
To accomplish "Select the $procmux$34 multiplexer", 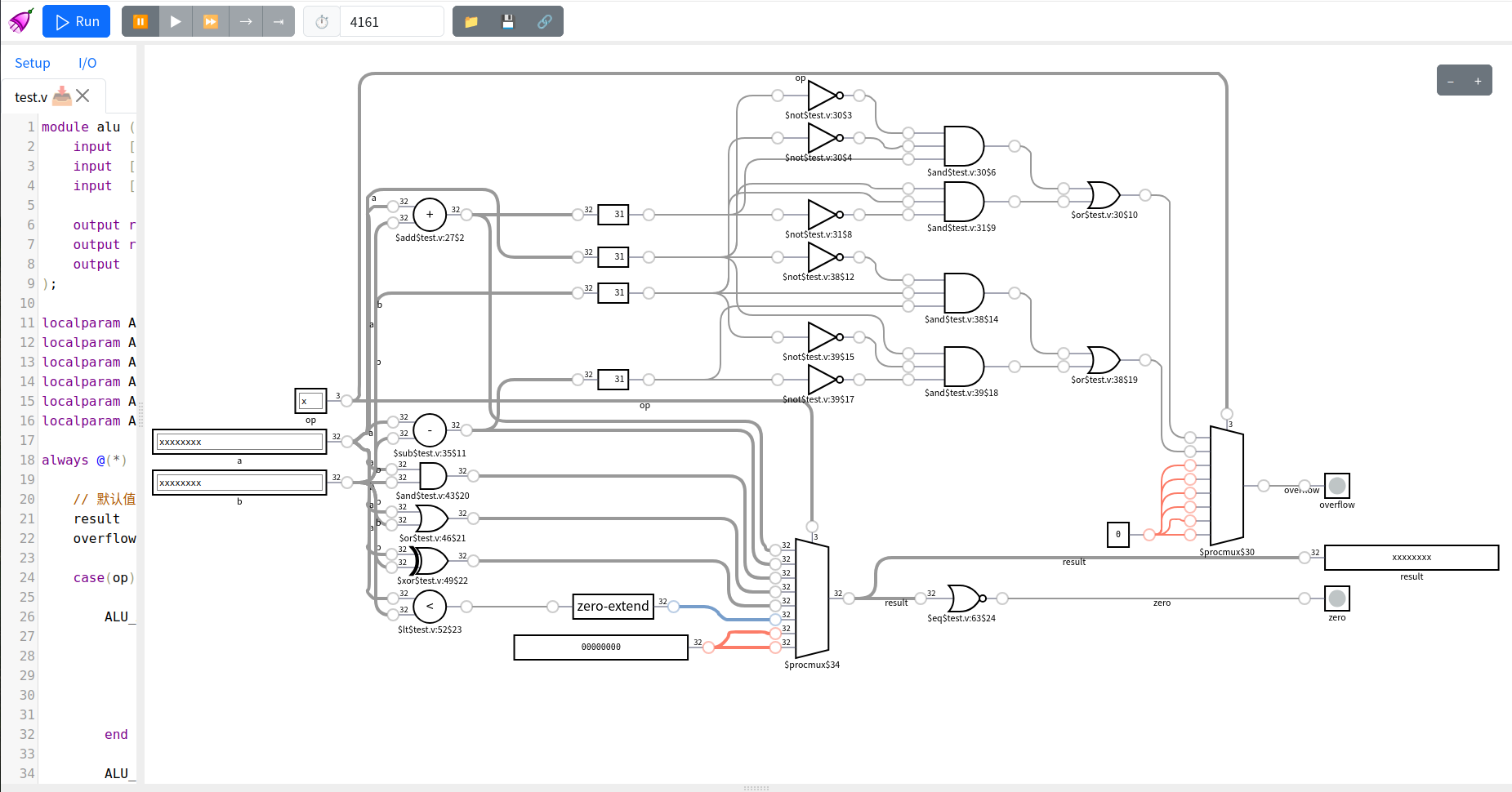I will click(812, 598).
